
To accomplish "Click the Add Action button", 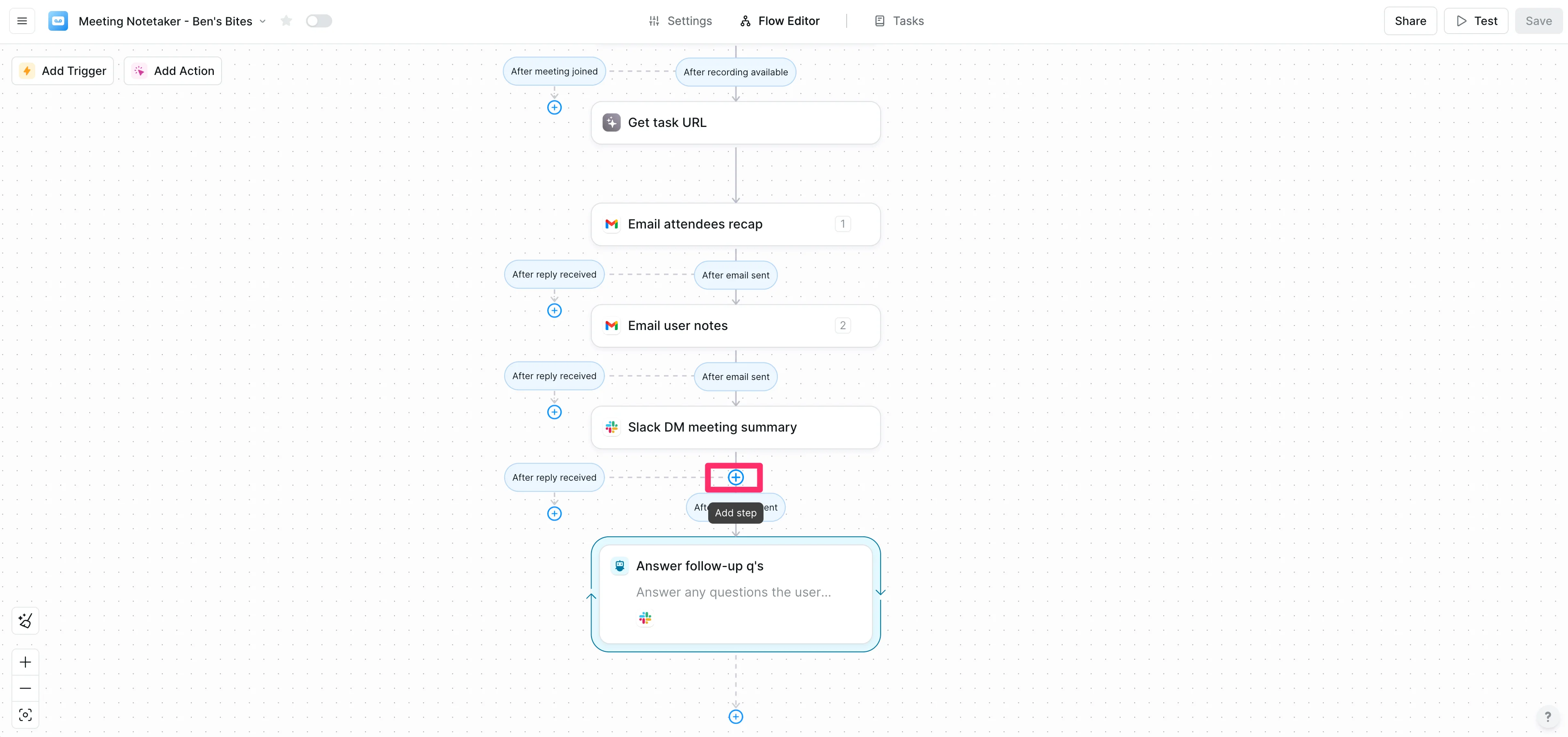I will pos(173,70).
